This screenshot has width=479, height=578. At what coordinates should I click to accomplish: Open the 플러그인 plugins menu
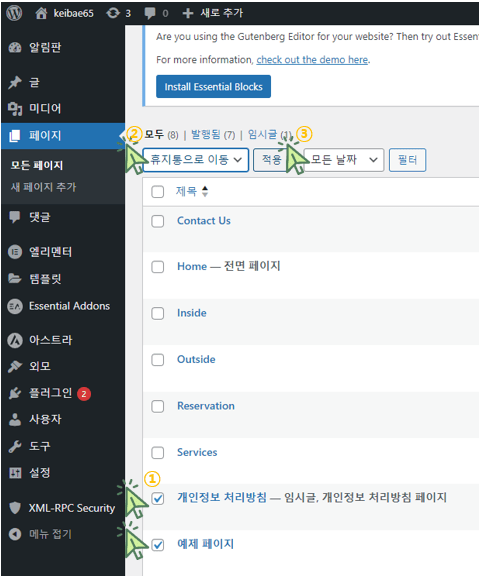pos(49,393)
